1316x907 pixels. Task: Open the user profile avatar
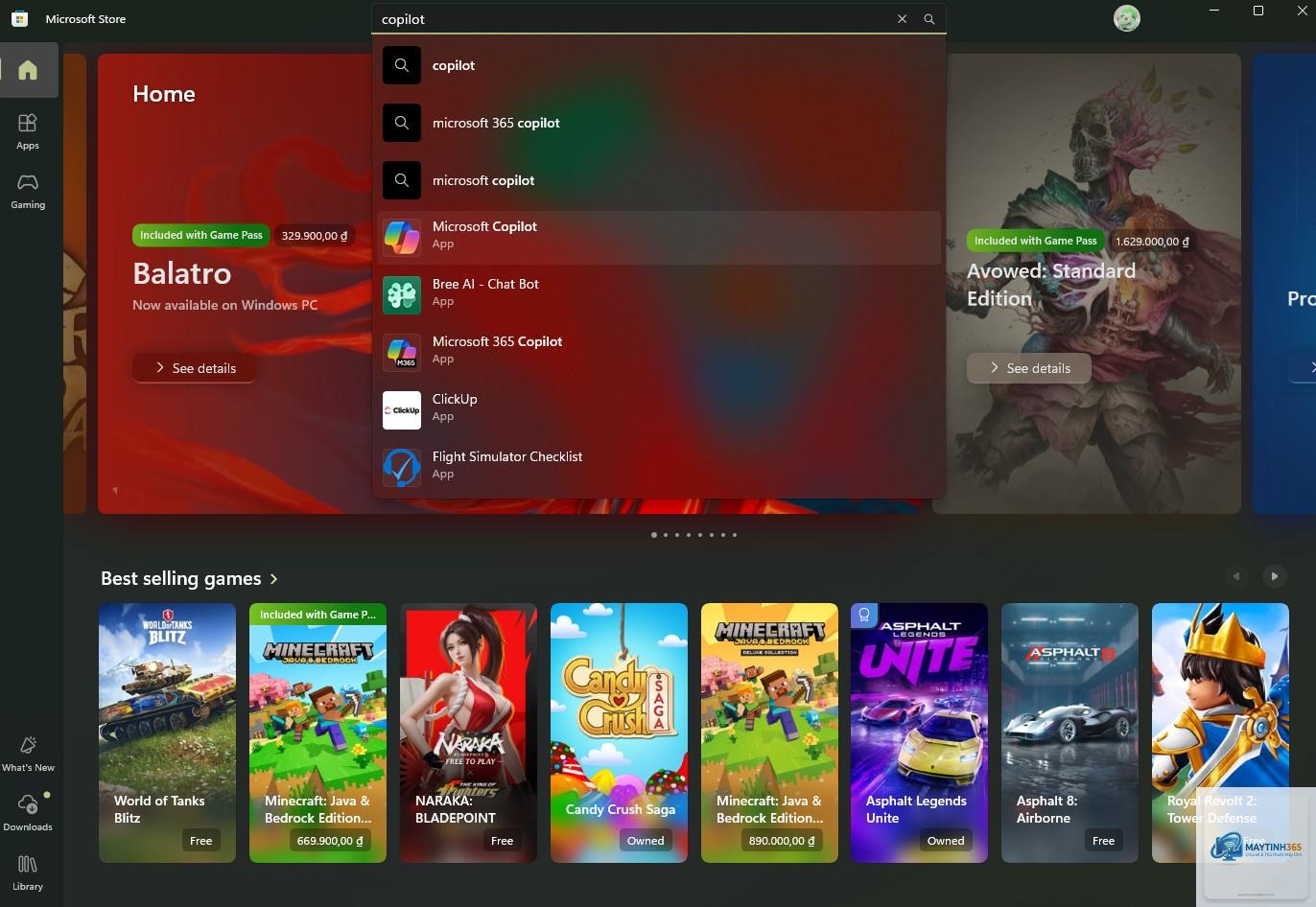[1126, 18]
